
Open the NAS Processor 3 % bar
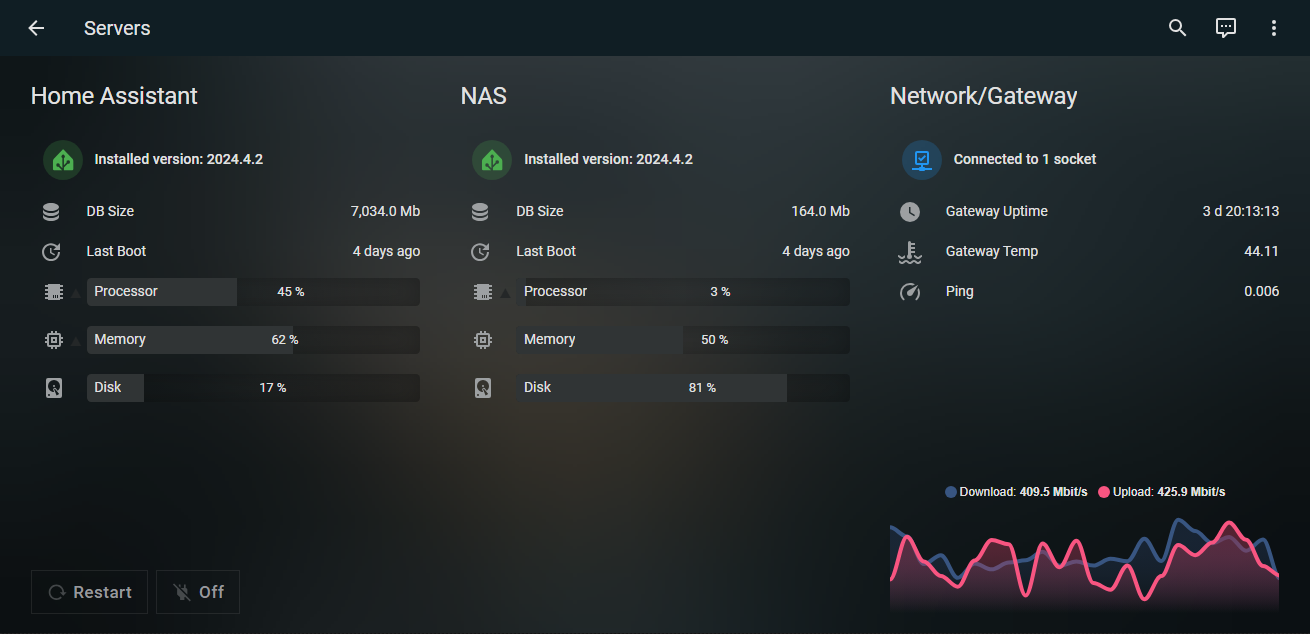coord(683,292)
